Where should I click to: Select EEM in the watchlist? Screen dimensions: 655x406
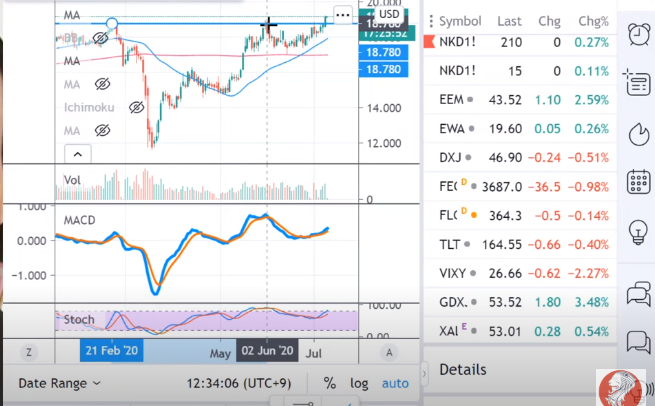tap(520, 100)
